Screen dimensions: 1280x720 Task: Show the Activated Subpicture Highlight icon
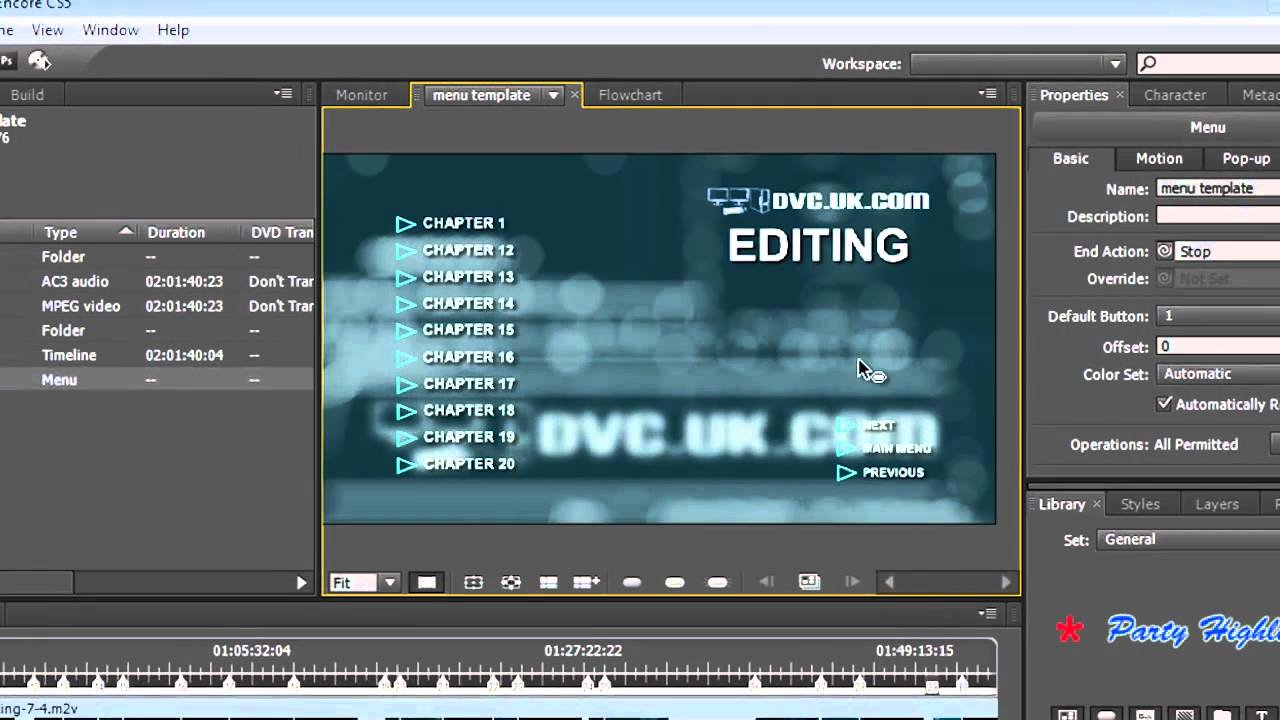tap(716, 582)
